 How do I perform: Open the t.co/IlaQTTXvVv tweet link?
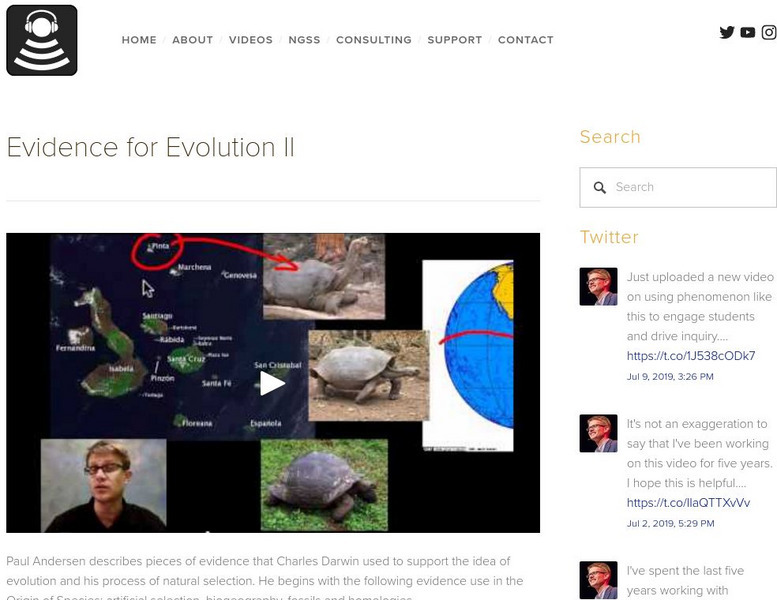tap(688, 503)
